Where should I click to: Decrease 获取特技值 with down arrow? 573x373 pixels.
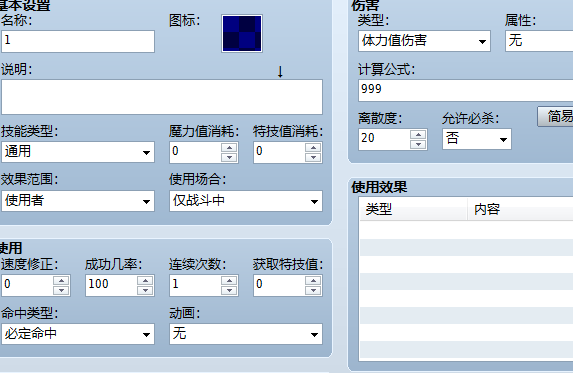pos(313,290)
